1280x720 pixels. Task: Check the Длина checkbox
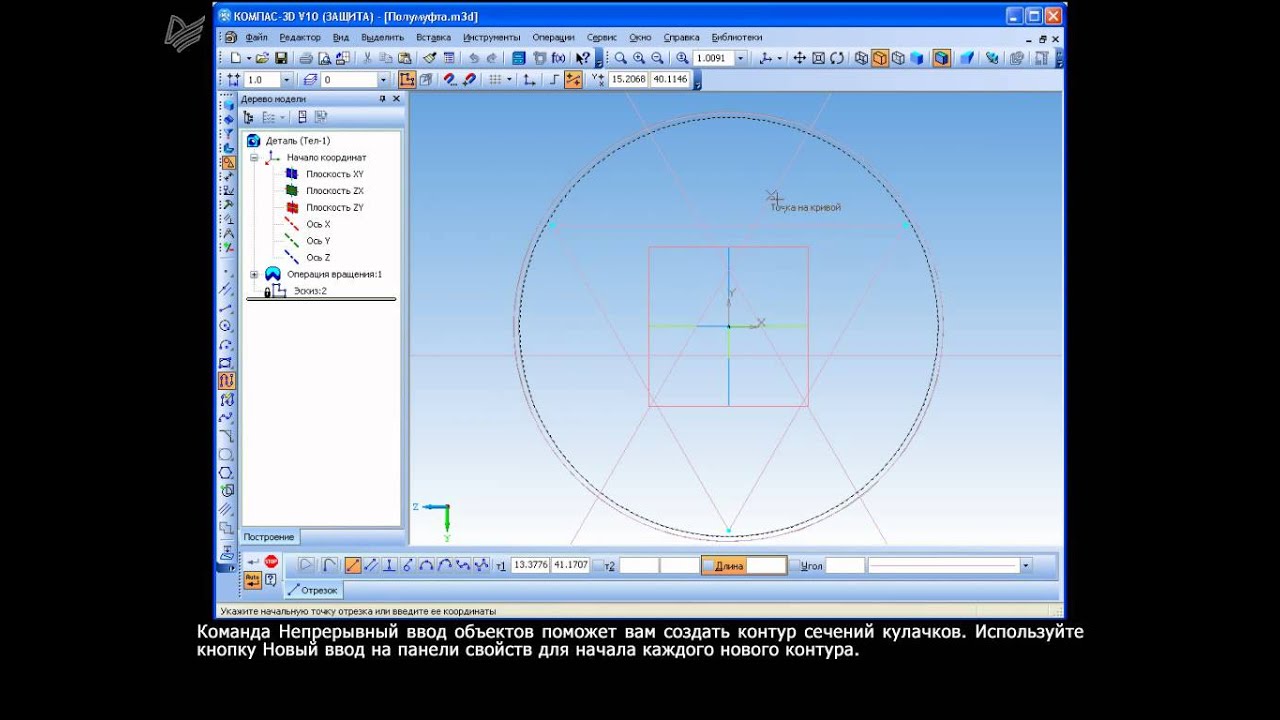click(708, 566)
